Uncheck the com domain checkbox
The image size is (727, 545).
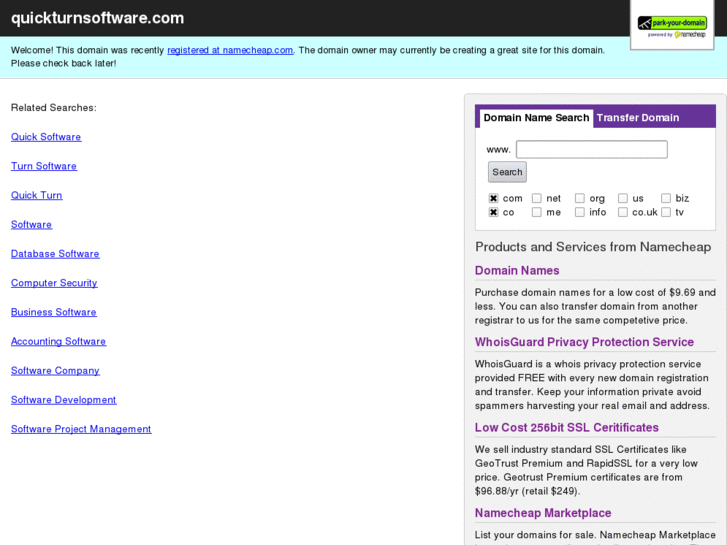(x=493, y=199)
